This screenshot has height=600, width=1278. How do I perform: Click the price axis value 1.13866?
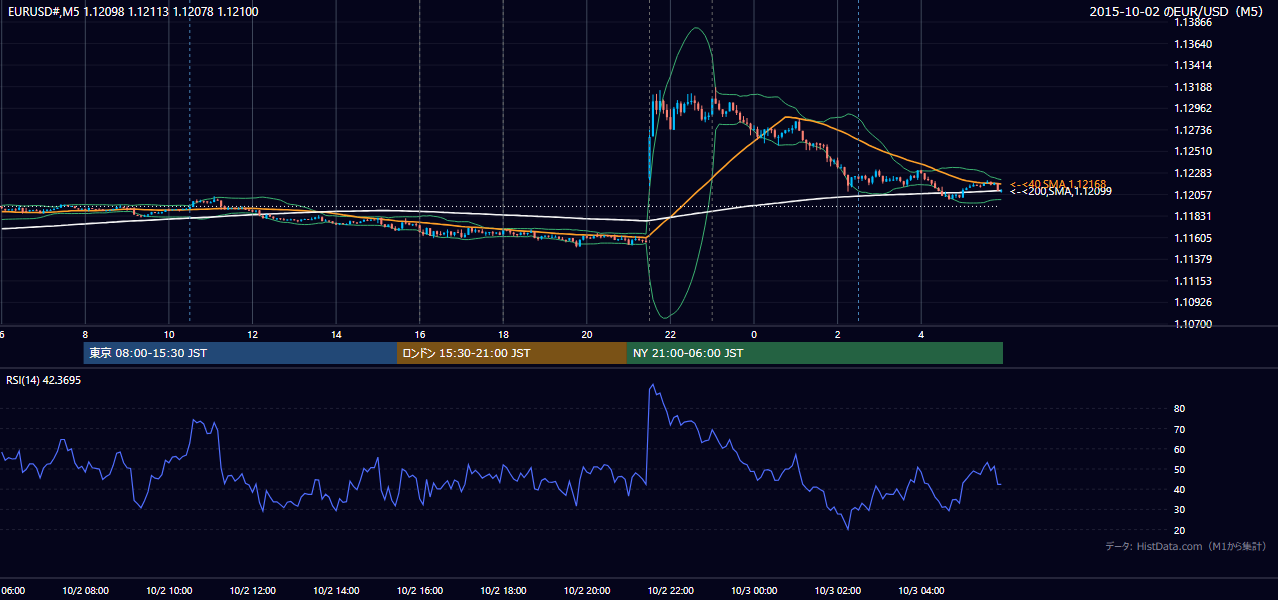coord(1193,22)
